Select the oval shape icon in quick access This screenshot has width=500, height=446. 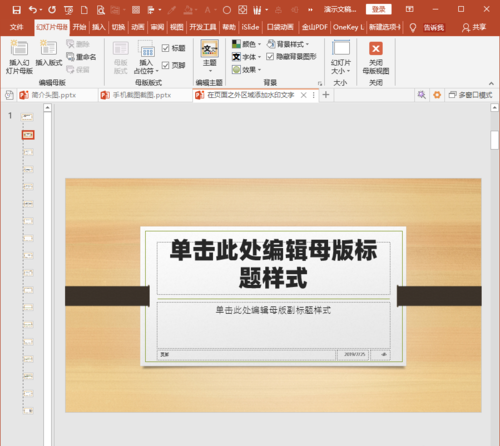(227, 10)
